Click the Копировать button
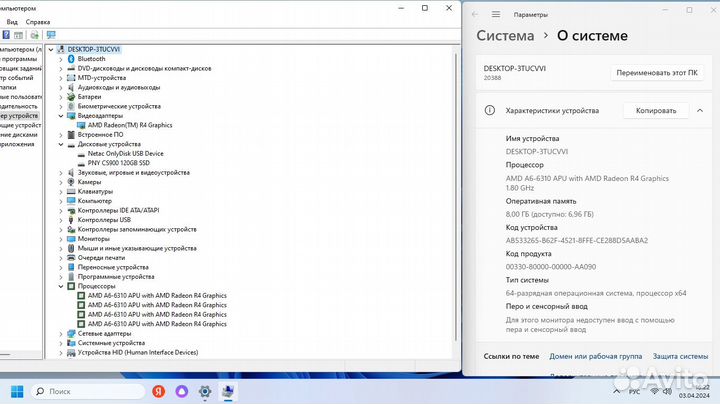The image size is (720, 404). tap(656, 110)
